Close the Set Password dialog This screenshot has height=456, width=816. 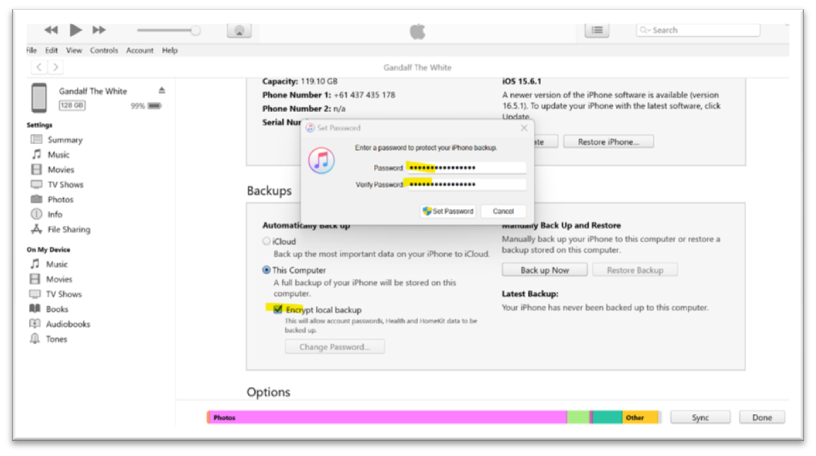[524, 128]
